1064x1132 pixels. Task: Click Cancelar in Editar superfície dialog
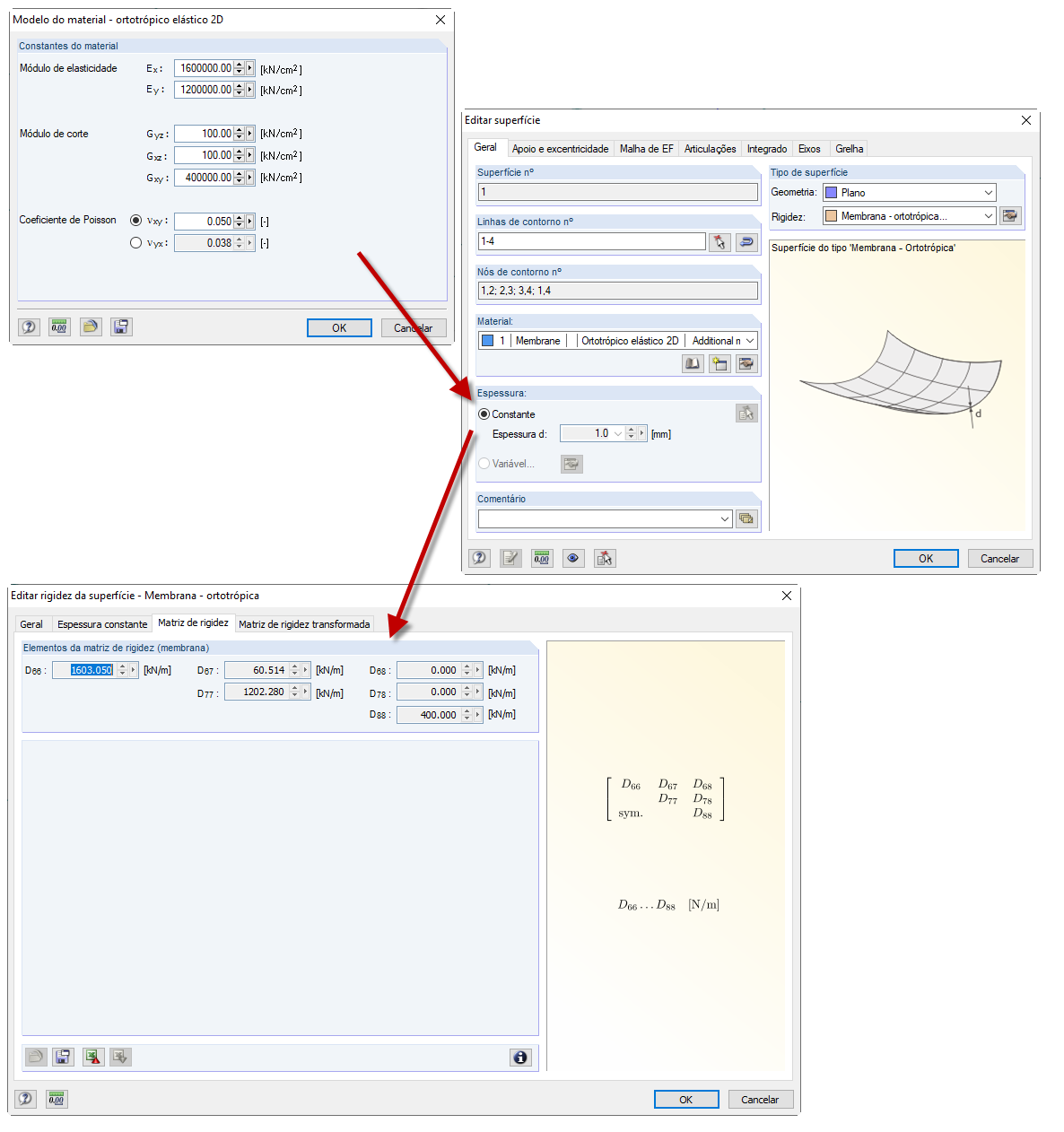pos(999,559)
